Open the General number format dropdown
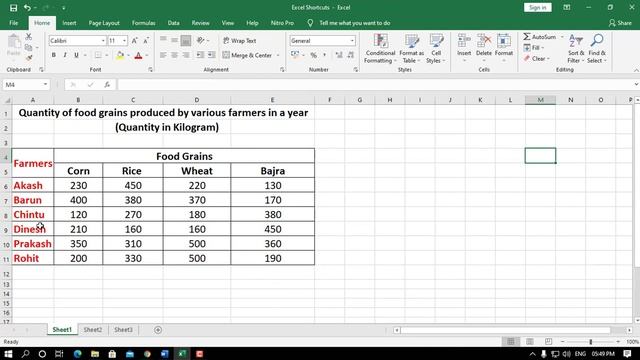The image size is (640, 360). tap(352, 41)
